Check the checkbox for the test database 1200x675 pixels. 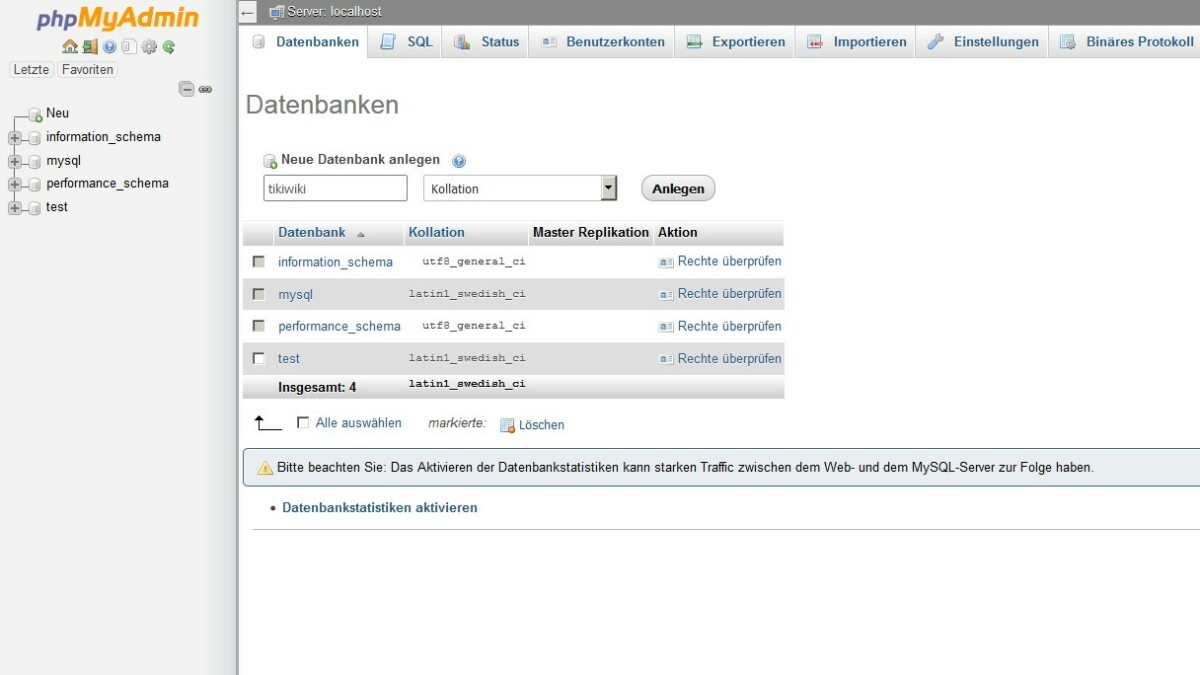pos(259,358)
